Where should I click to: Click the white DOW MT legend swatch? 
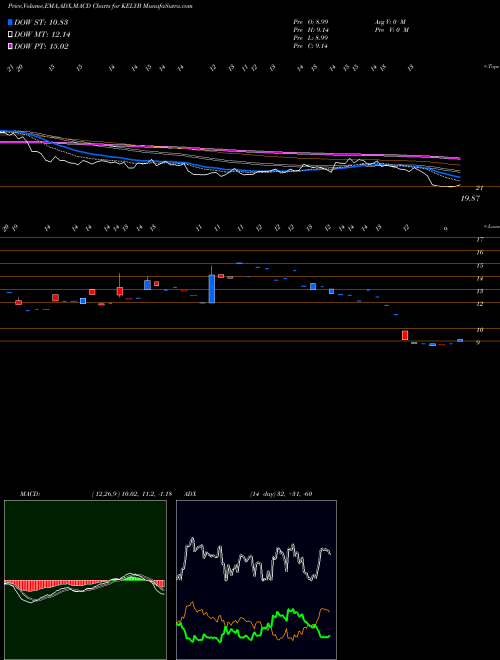(x=10, y=35)
